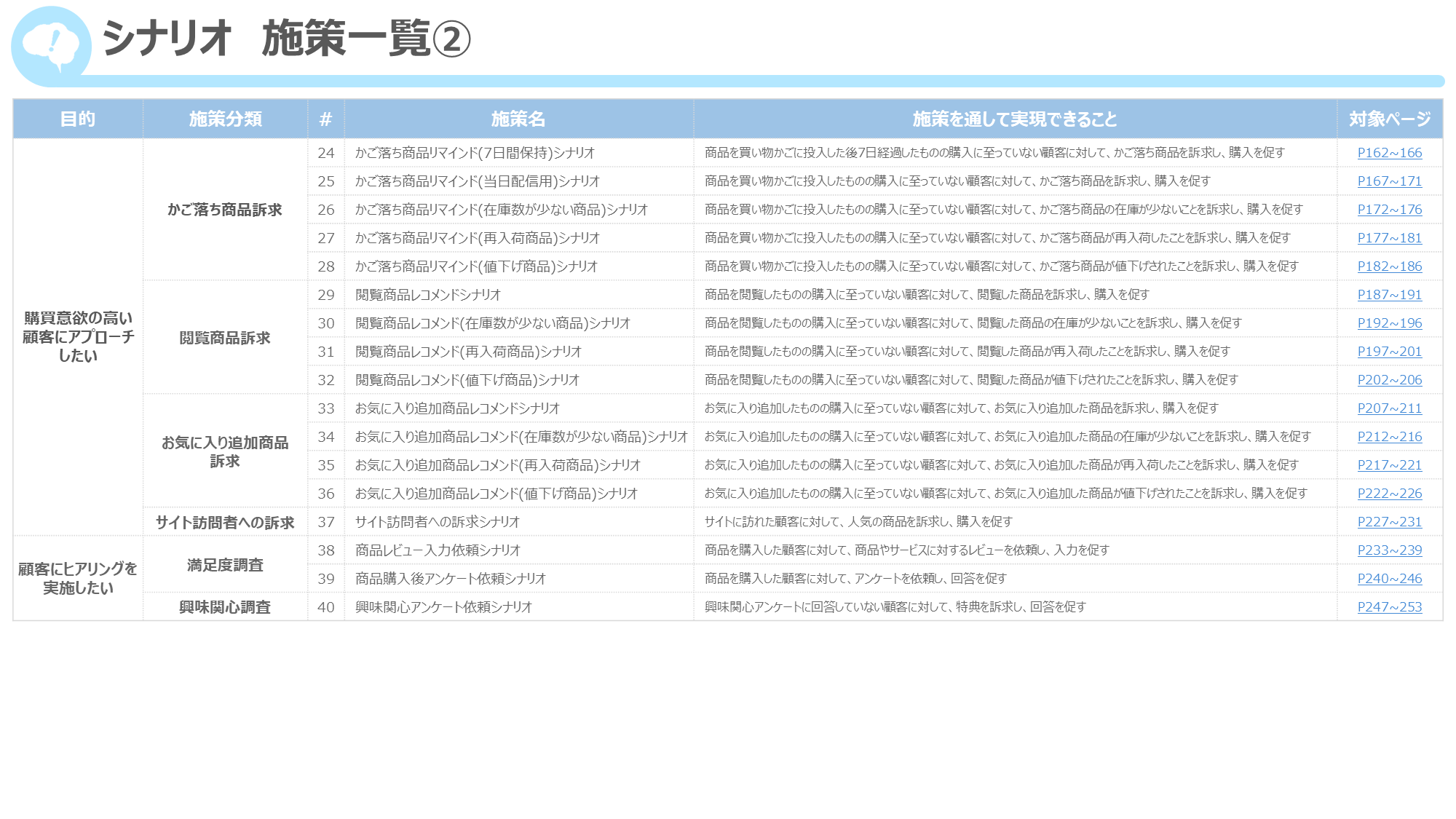Click the 施策分類 column header
The width and height of the screenshot is (1456, 819).
225,119
